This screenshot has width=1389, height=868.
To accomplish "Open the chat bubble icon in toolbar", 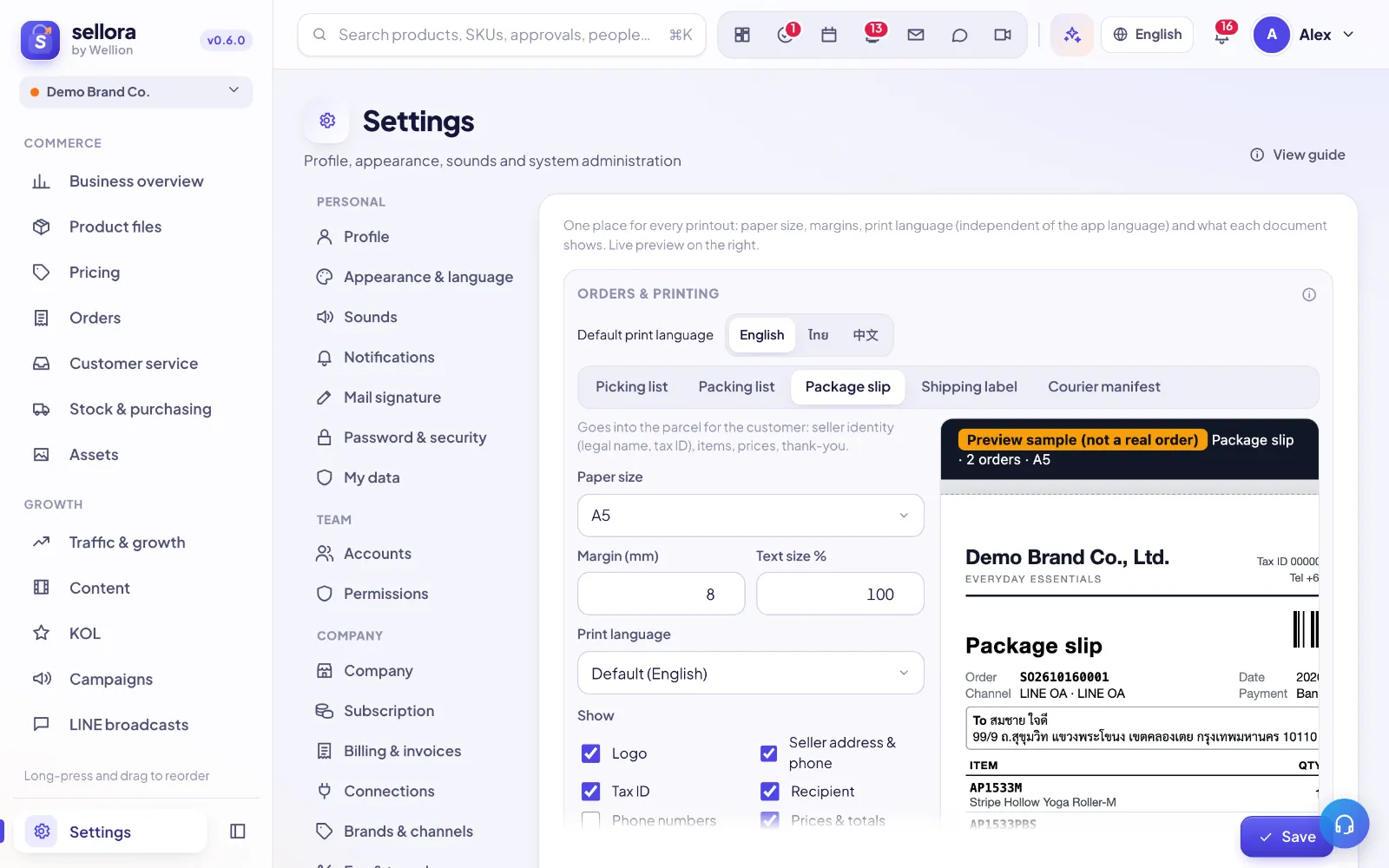I will pyautogui.click(x=959, y=35).
